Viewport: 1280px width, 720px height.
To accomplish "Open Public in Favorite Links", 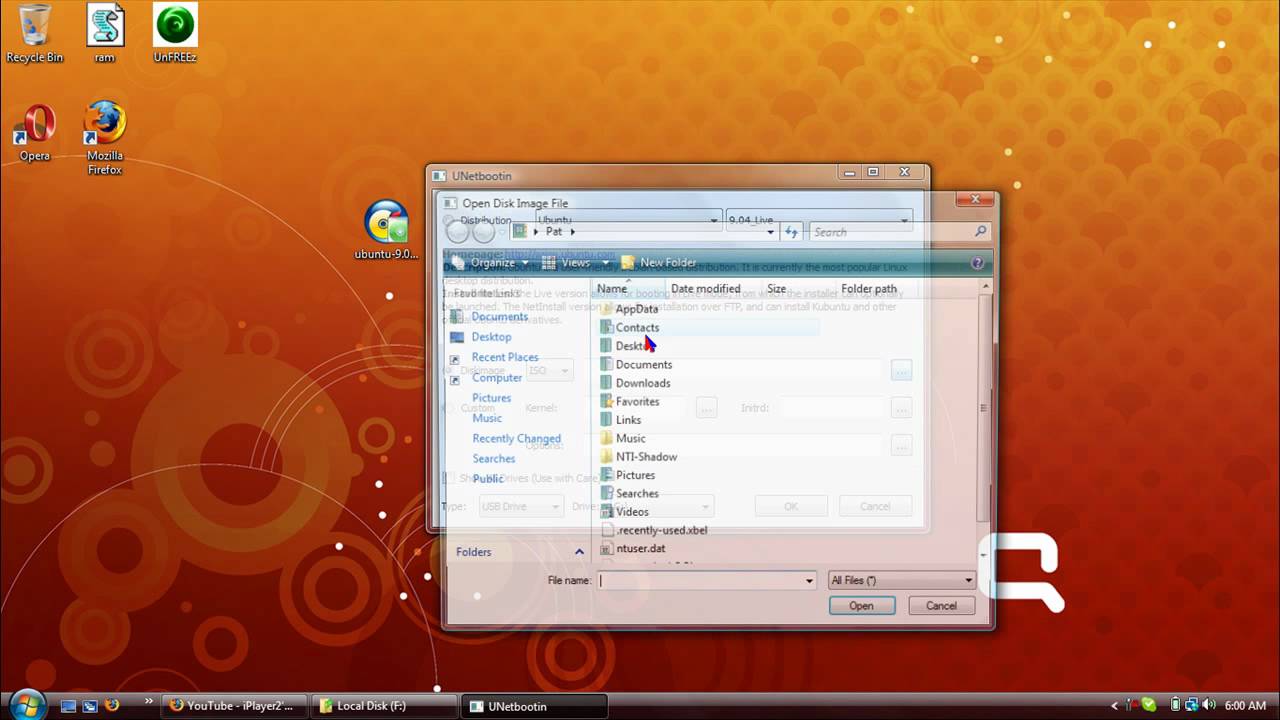I will tap(488, 479).
